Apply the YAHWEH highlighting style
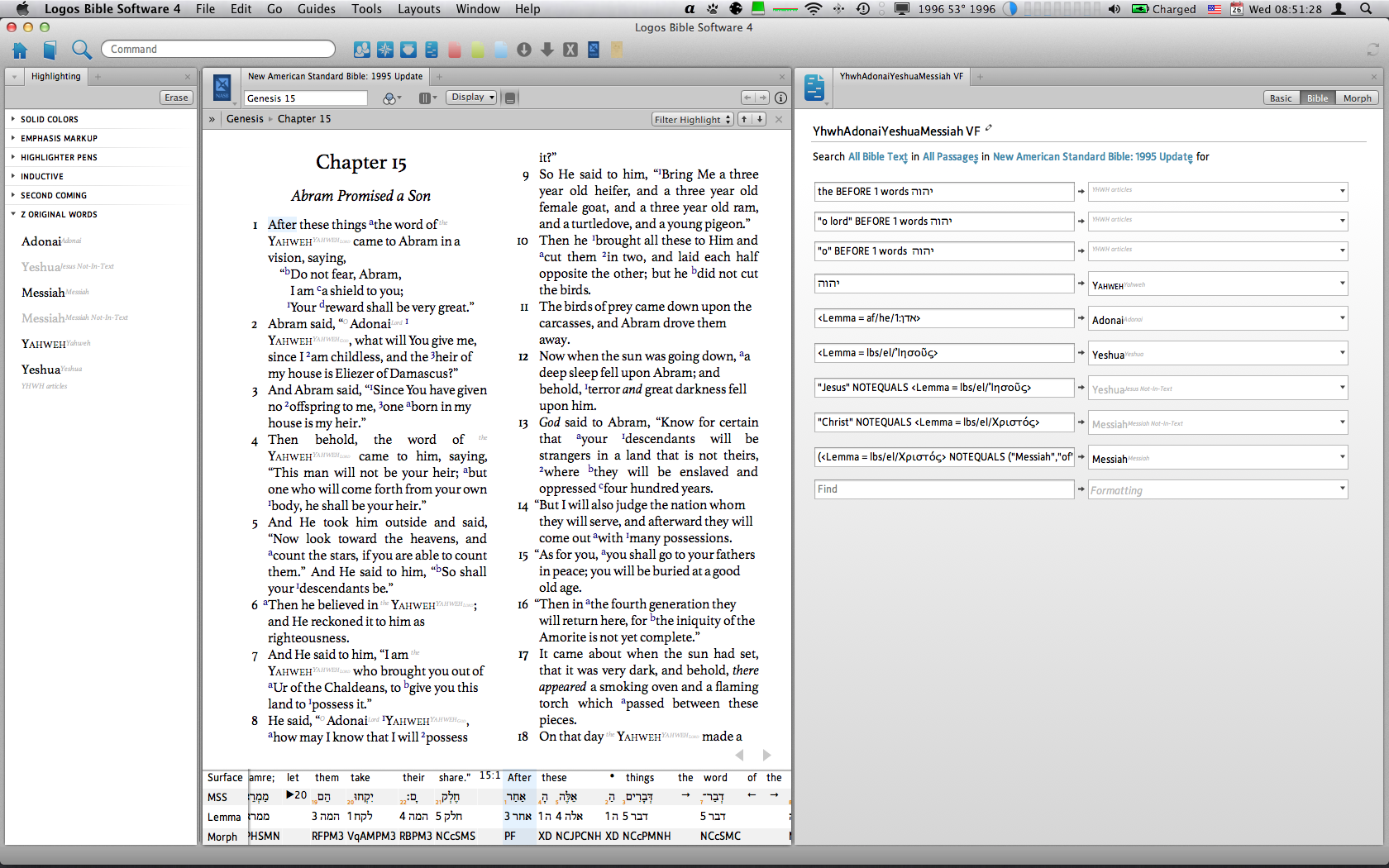Screen dimensions: 1389x868 click(x=56, y=344)
